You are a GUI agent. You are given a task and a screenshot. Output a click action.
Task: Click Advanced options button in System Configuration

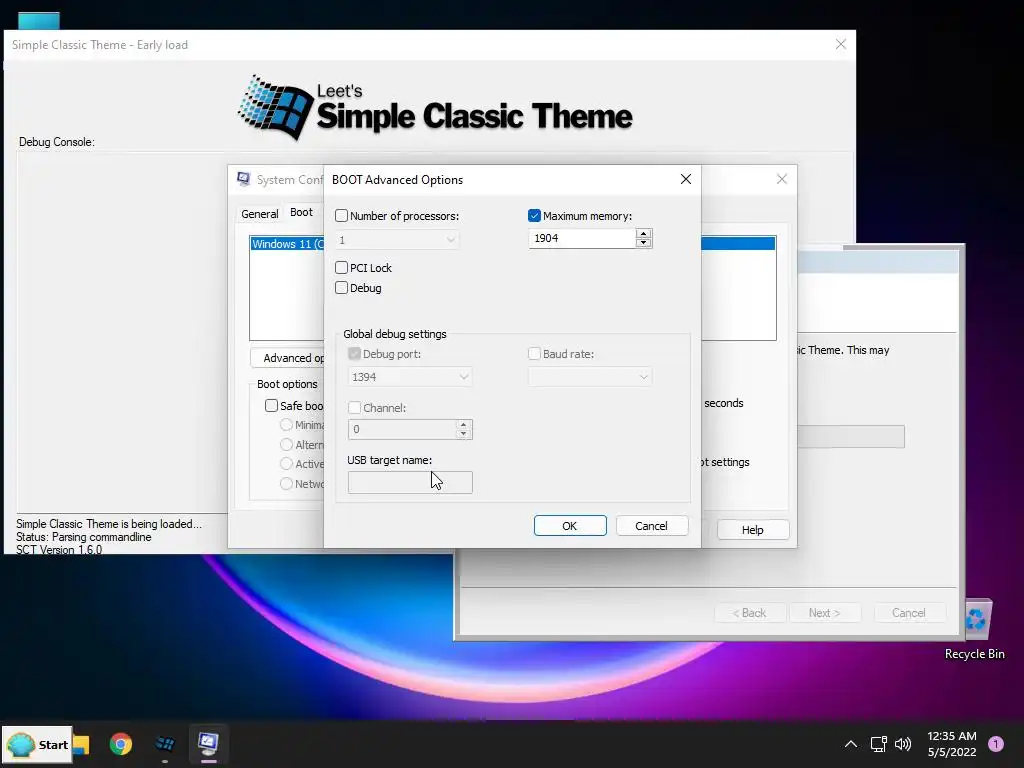(x=287, y=358)
